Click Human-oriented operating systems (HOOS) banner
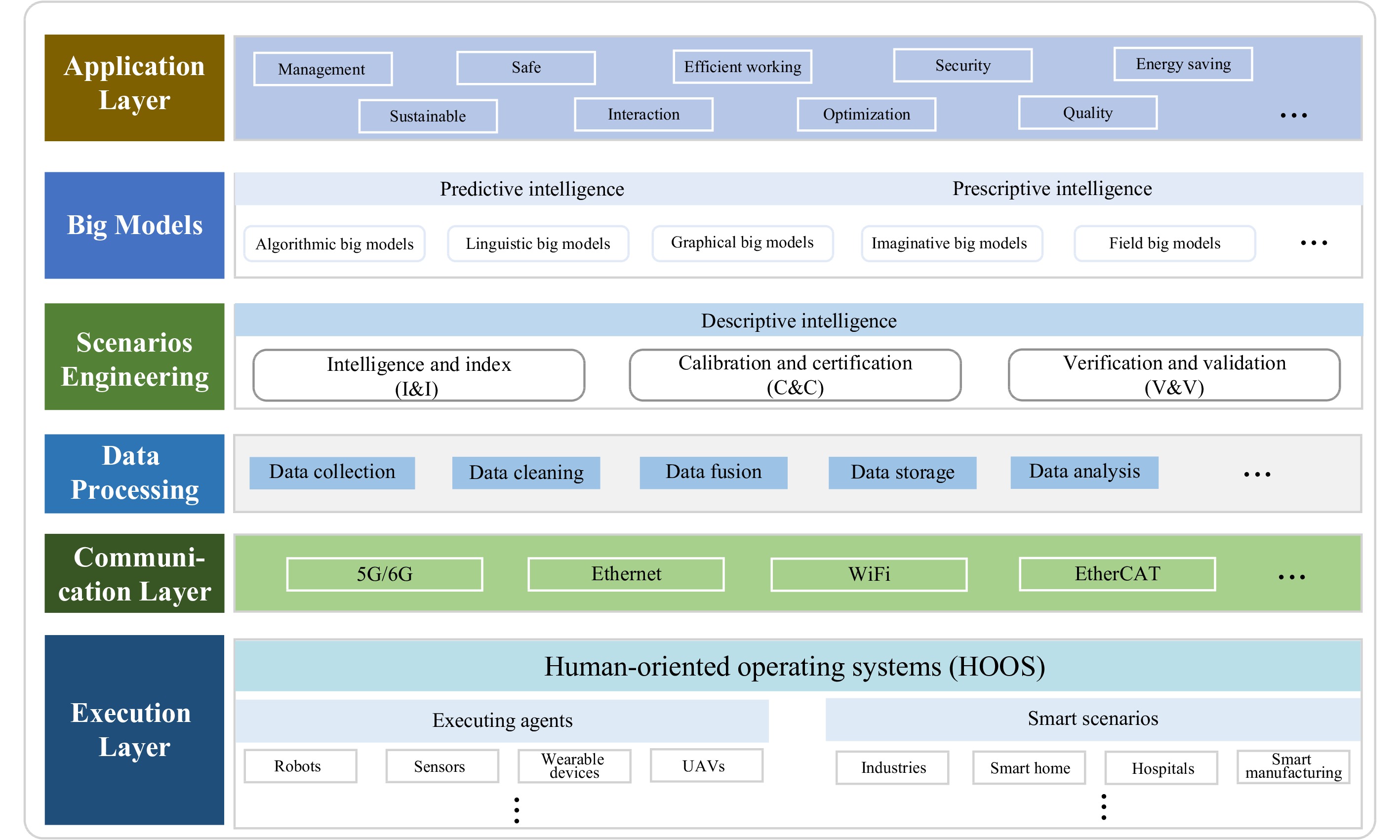 click(798, 666)
